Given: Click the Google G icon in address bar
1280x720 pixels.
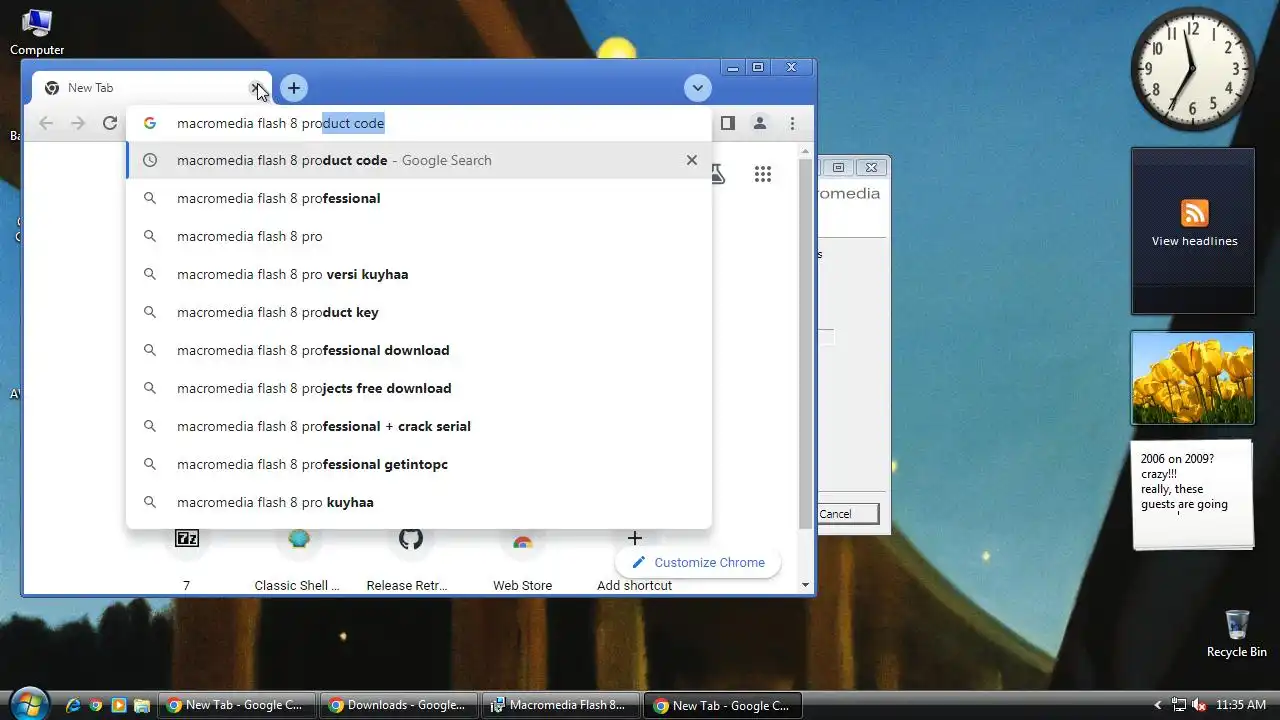Looking at the screenshot, I should (150, 123).
